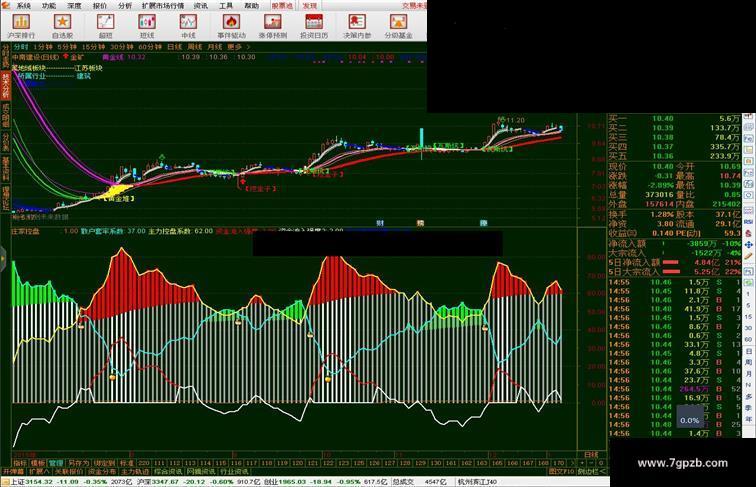
Task: Open the 工具 menu
Action: (226, 6)
